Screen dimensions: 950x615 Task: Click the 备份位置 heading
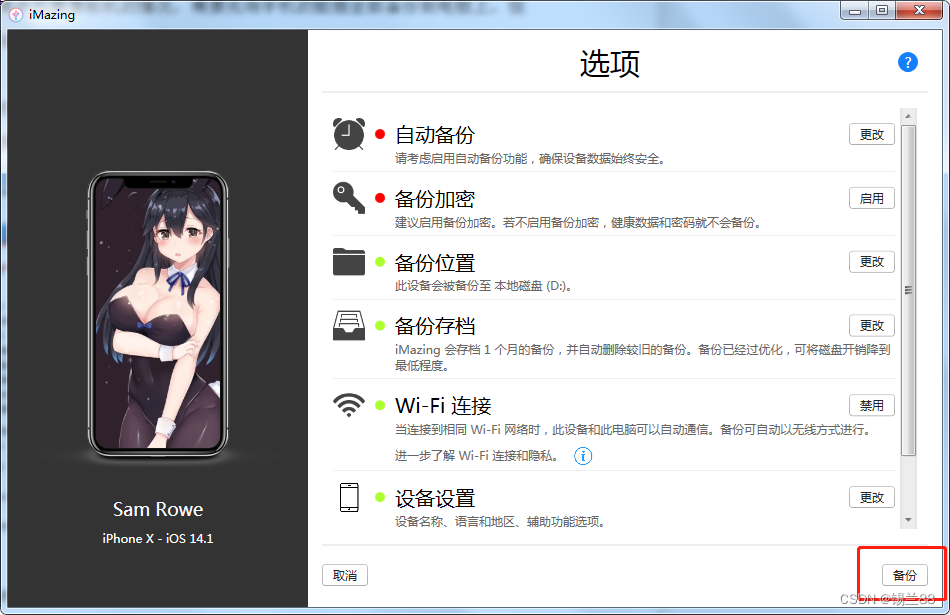(435, 263)
